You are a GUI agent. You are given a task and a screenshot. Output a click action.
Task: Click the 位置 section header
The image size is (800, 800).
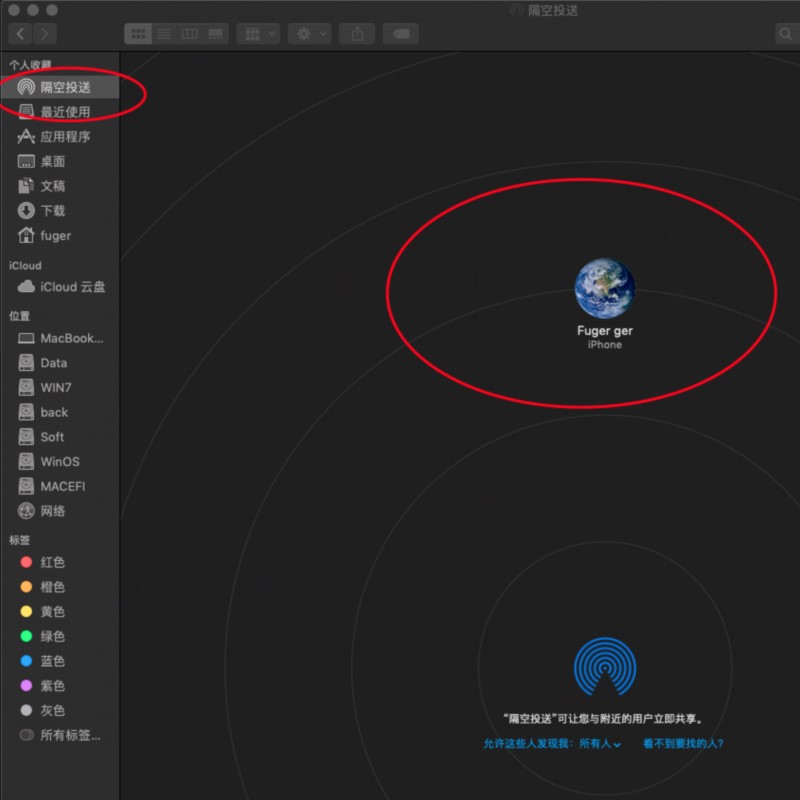point(19,316)
